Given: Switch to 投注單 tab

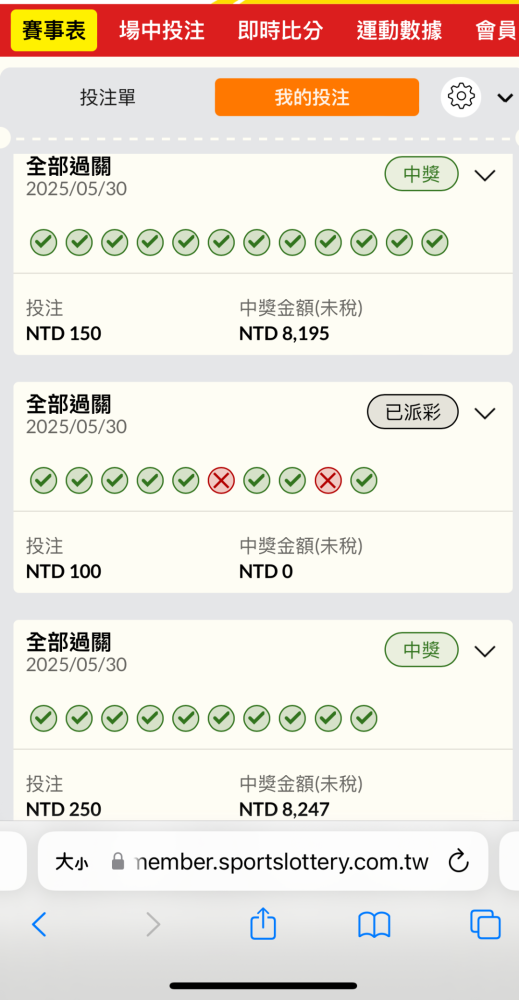Looking at the screenshot, I should pyautogui.click(x=108, y=97).
